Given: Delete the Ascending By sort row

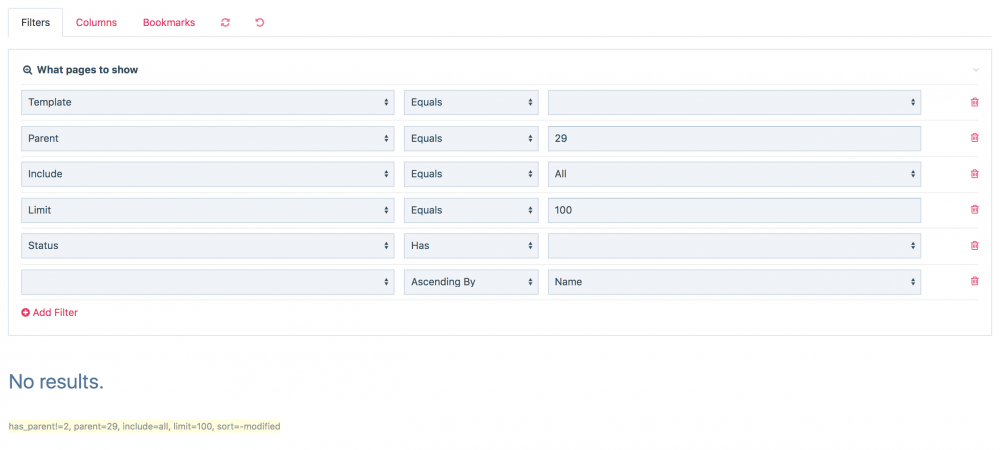Looking at the screenshot, I should 974,282.
